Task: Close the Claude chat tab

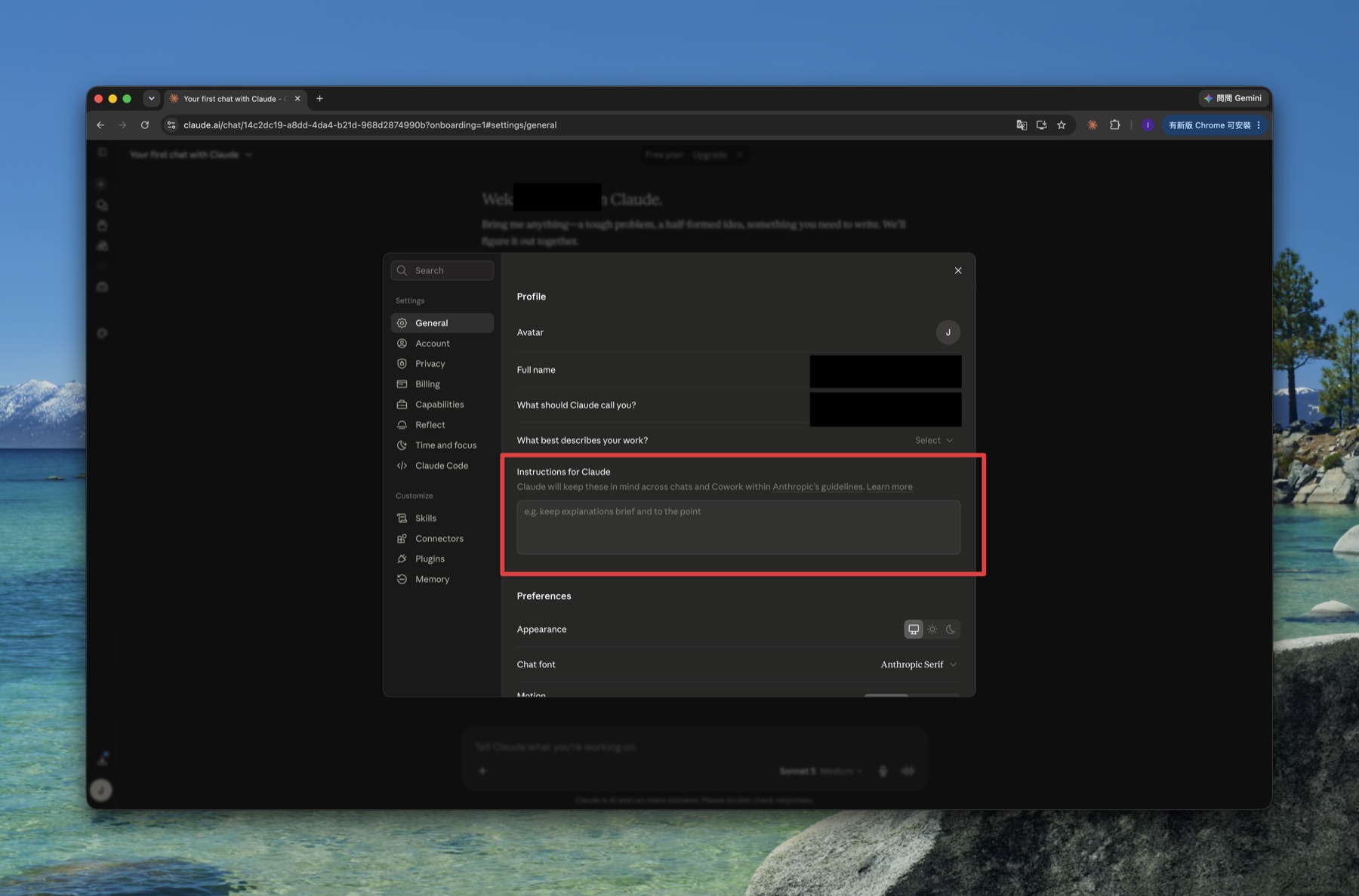Action: [x=297, y=98]
